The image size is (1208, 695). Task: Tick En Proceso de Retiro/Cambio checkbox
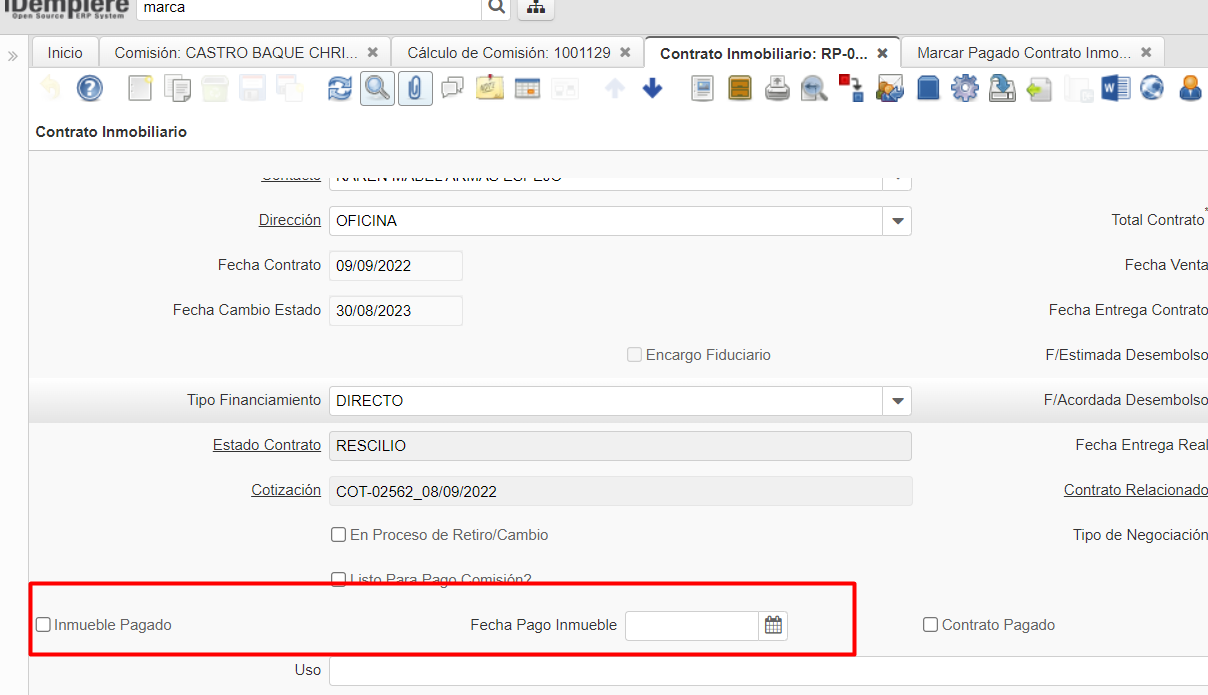[x=339, y=535]
